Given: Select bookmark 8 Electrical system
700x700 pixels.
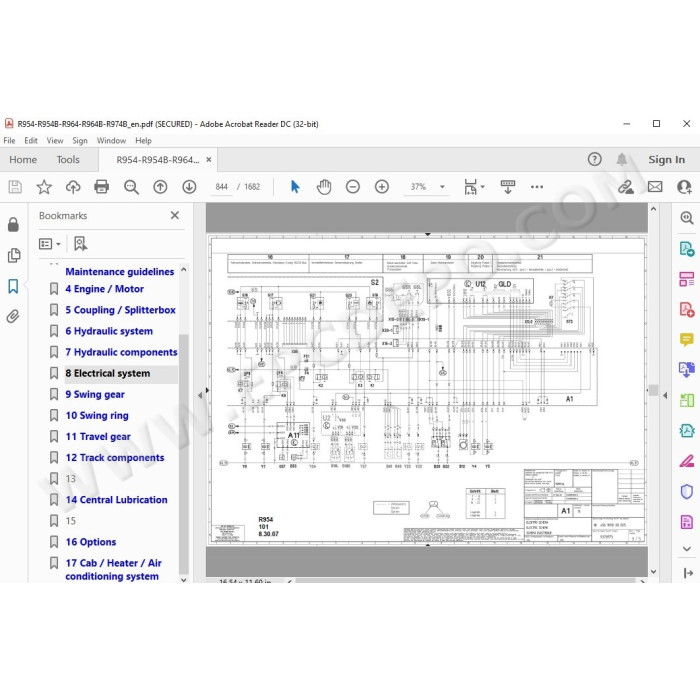Looking at the screenshot, I should (108, 373).
